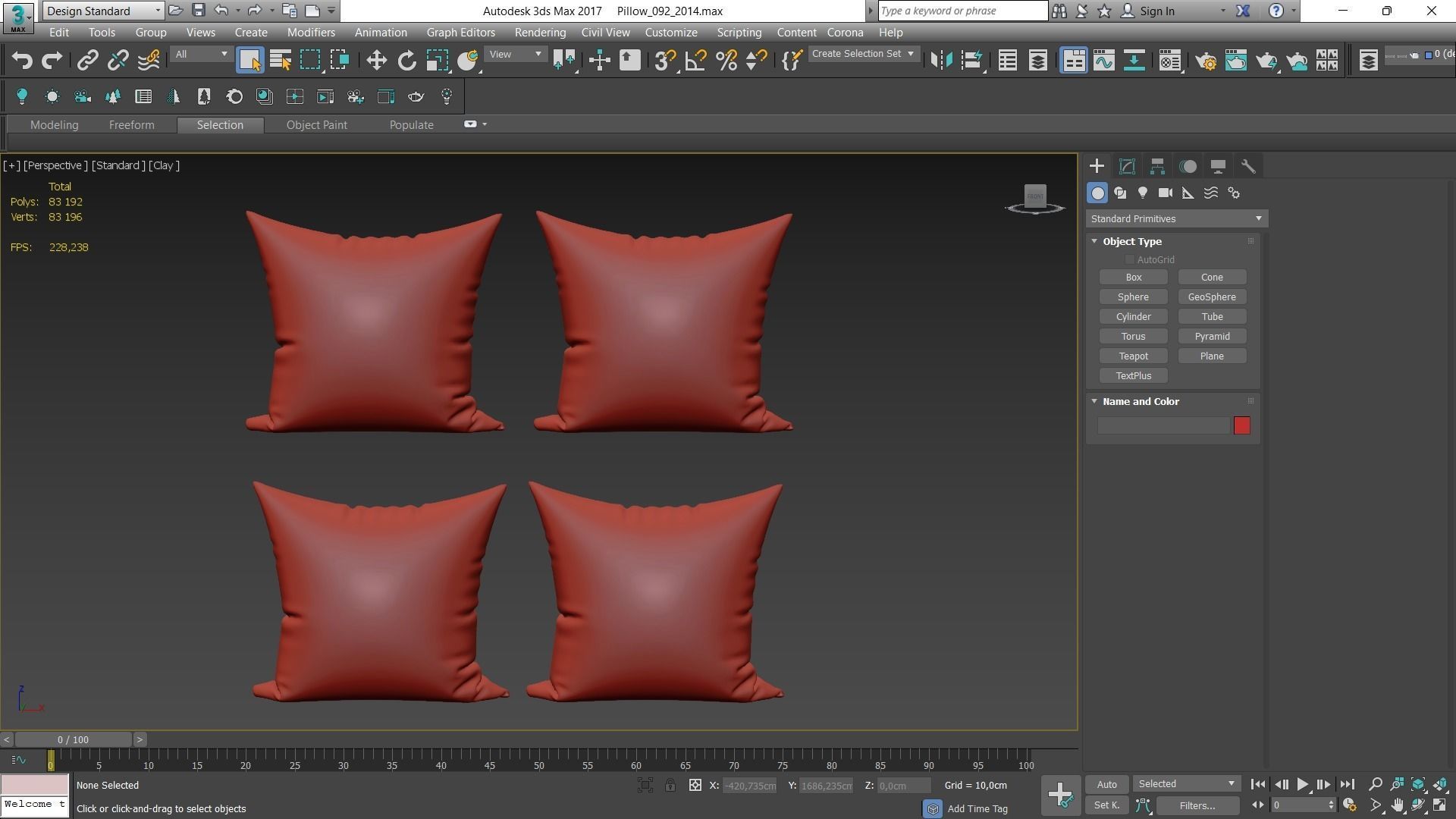Click the 0 / 100 time slider
The image size is (1456, 819).
[x=73, y=739]
